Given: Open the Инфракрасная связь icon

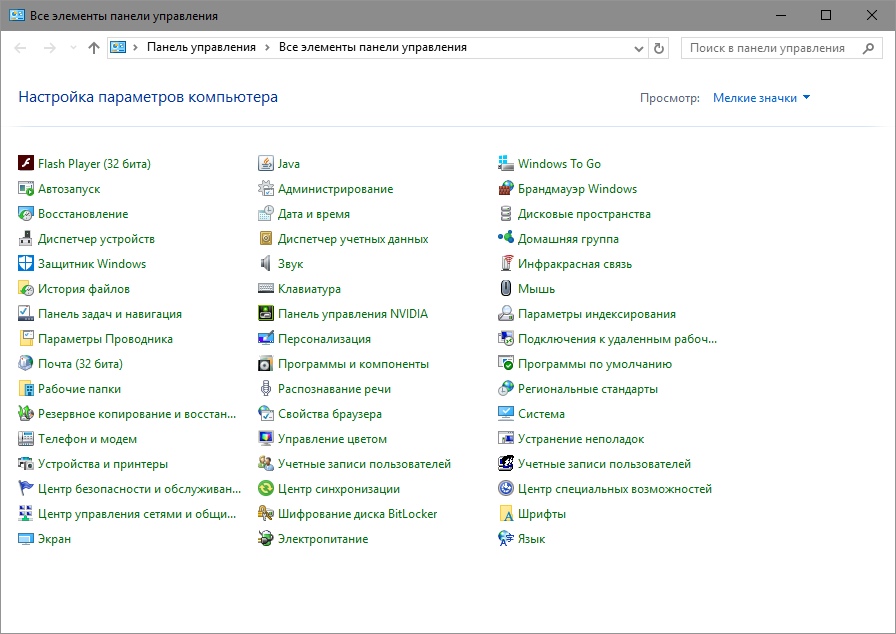Looking at the screenshot, I should (x=506, y=263).
